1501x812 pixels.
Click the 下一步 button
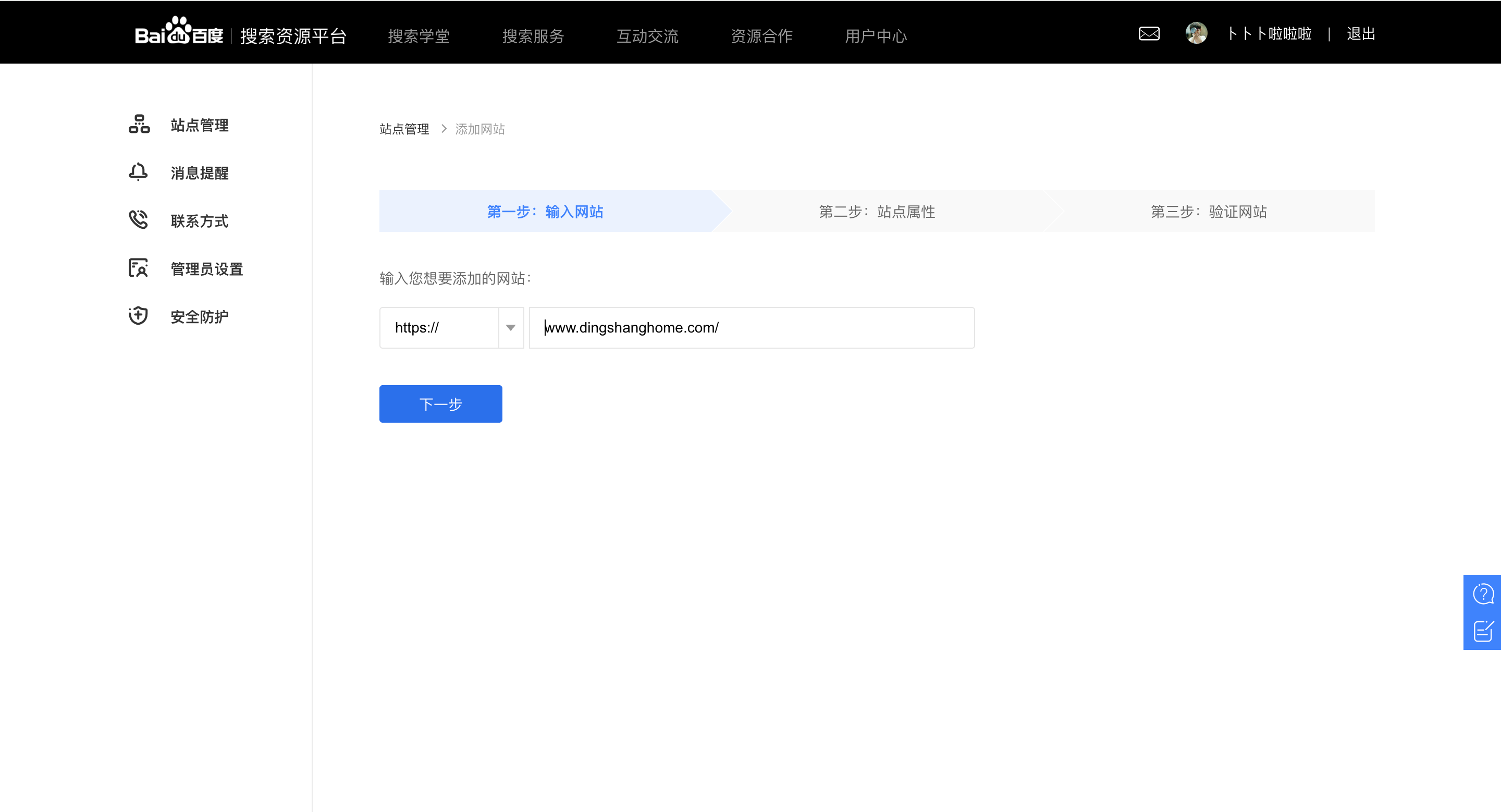(440, 404)
